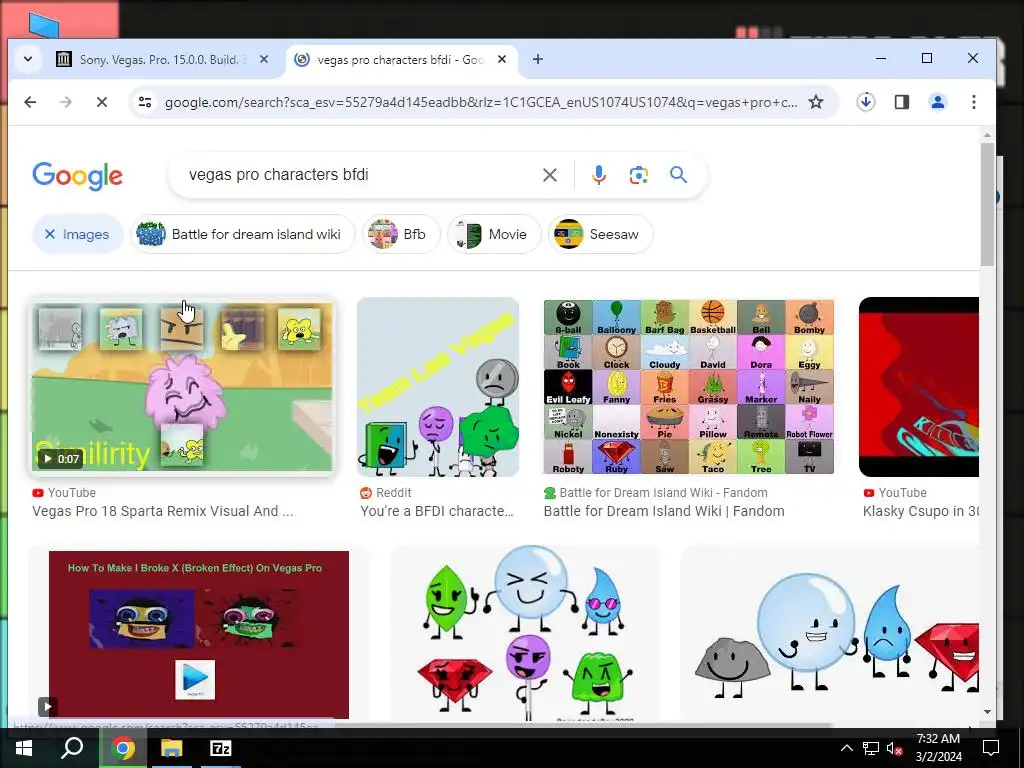1024x768 pixels.
Task: Clear the search query with X
Action: (550, 175)
